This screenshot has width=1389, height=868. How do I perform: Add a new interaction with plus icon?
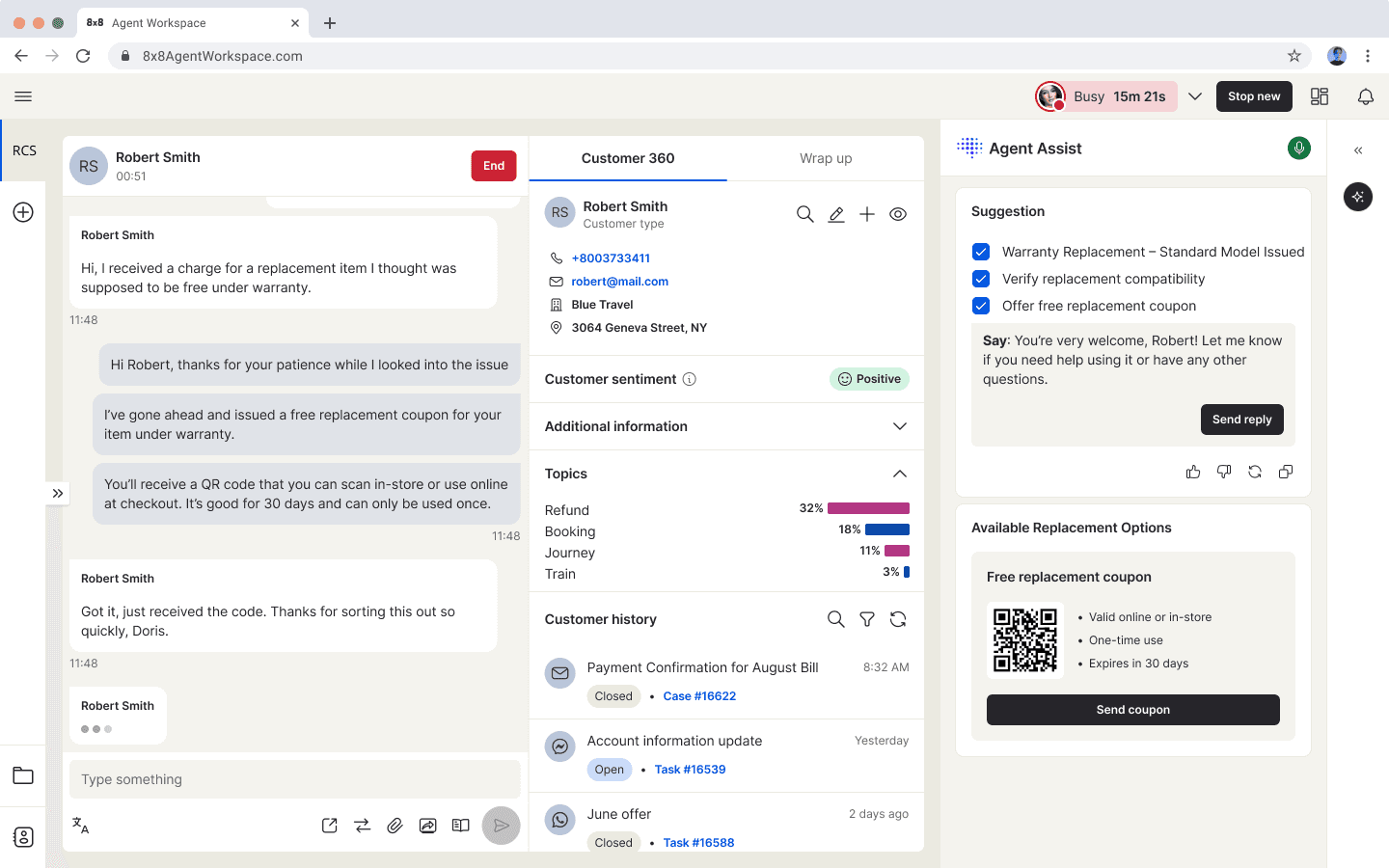(x=23, y=212)
